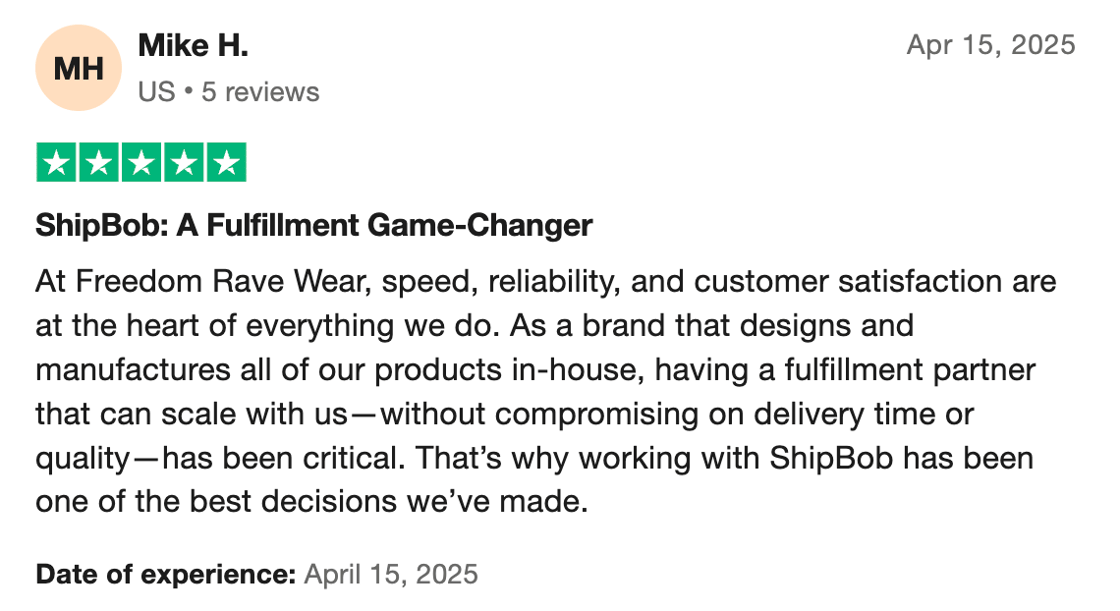The width and height of the screenshot is (1120, 611).
Task: Click the review paragraph's last line
Action: pos(311,502)
